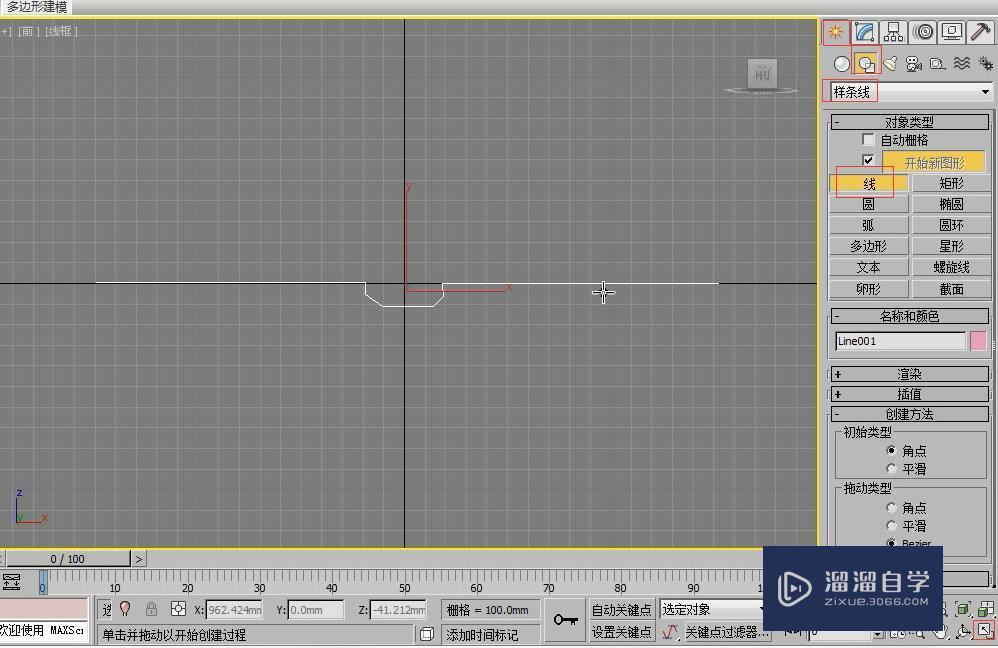This screenshot has width=998, height=648.
Task: Select the Geometry sphere category icon
Action: (x=842, y=64)
